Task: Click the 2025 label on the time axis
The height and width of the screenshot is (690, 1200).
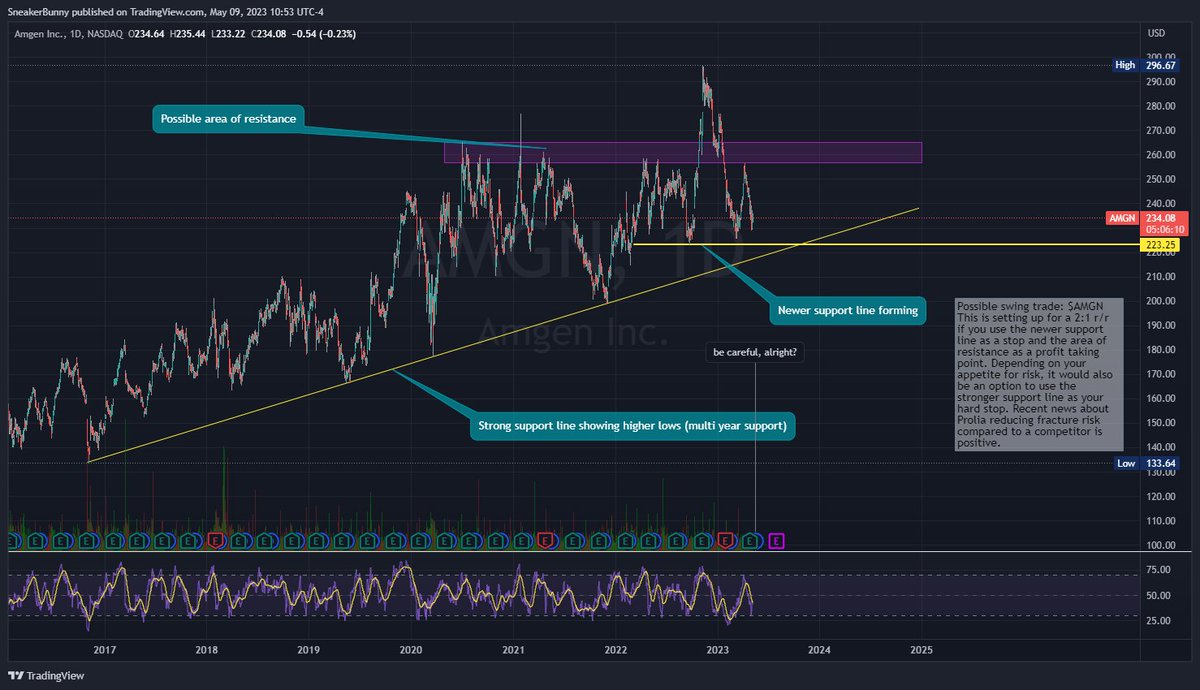Action: (921, 649)
